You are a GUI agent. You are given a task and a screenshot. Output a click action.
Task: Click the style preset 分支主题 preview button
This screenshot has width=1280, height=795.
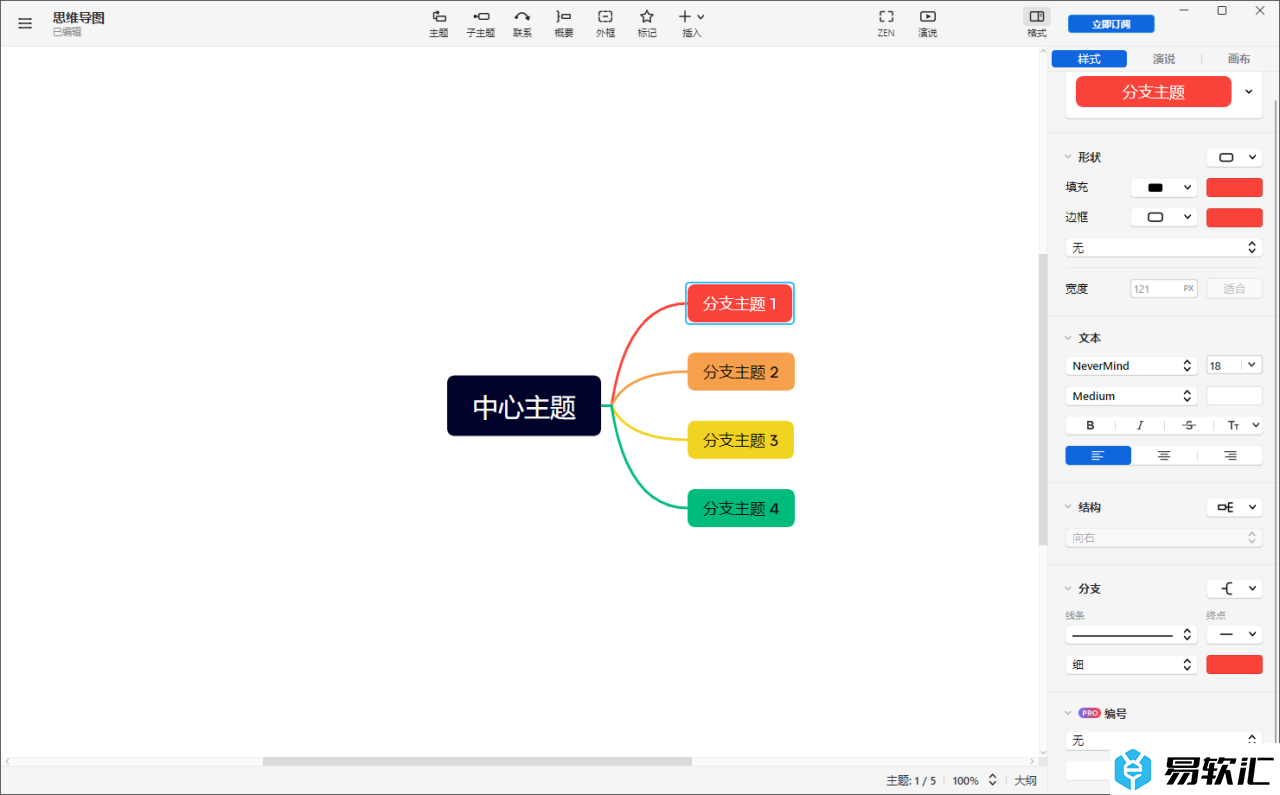tap(1153, 92)
